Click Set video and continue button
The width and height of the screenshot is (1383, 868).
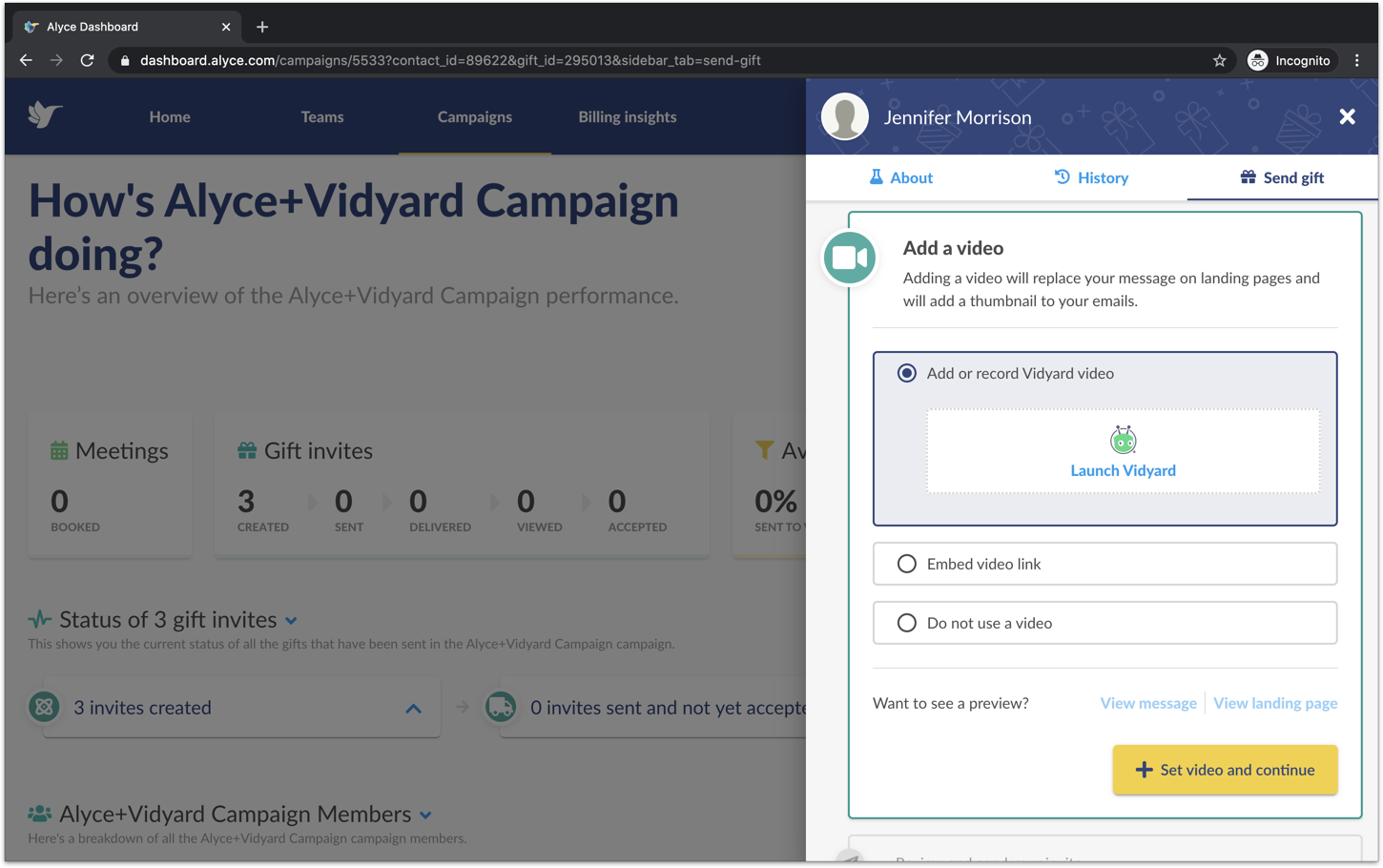(x=1225, y=770)
